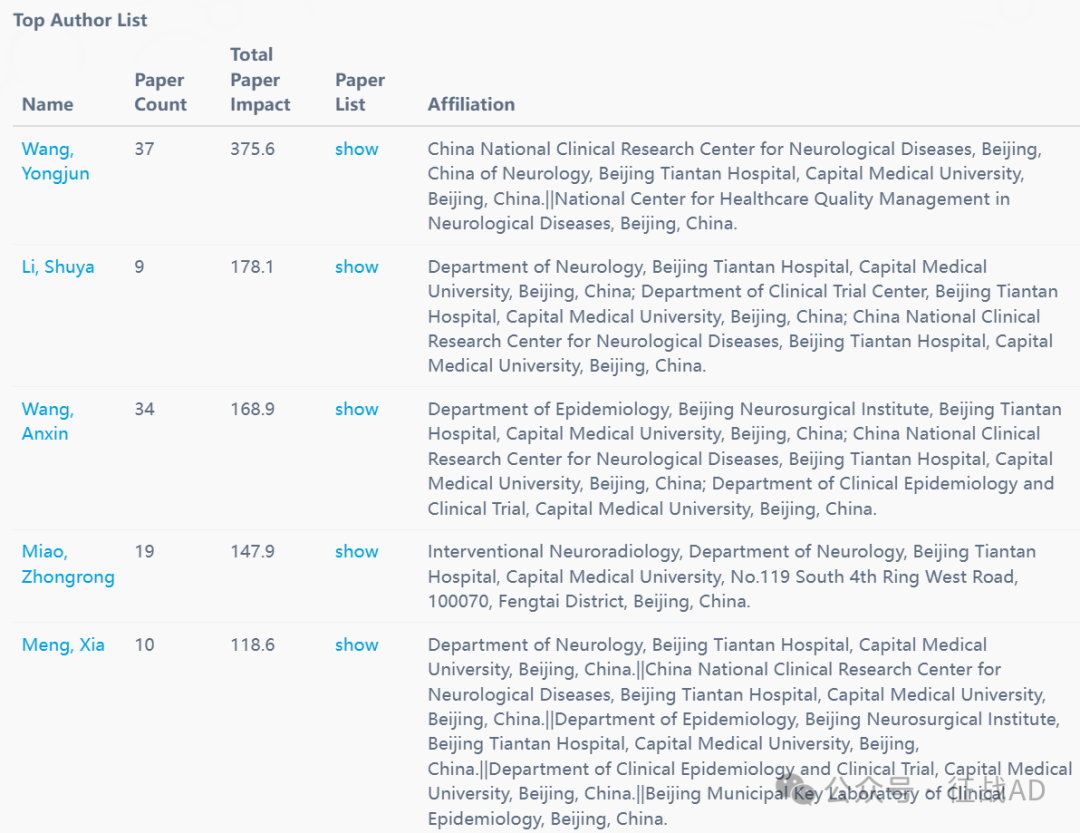Select paper count value 10
Image resolution: width=1080 pixels, height=833 pixels.
pos(144,645)
